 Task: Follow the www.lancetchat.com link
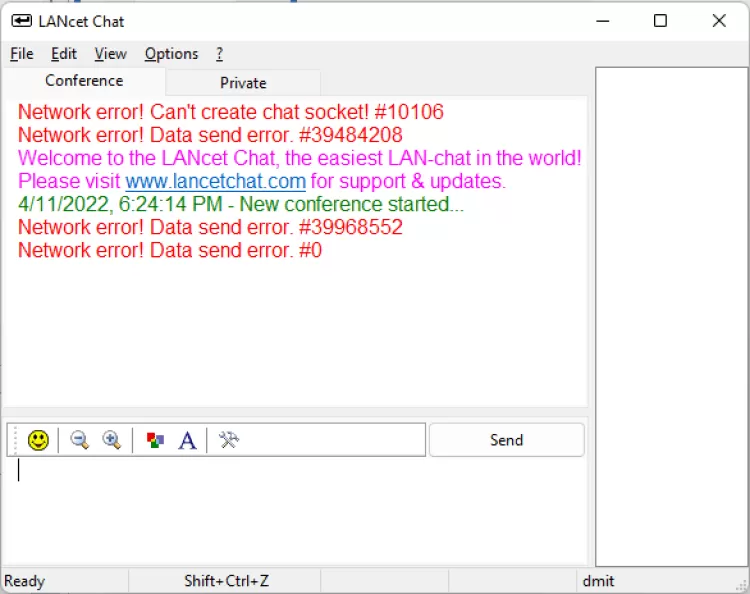coord(215,181)
